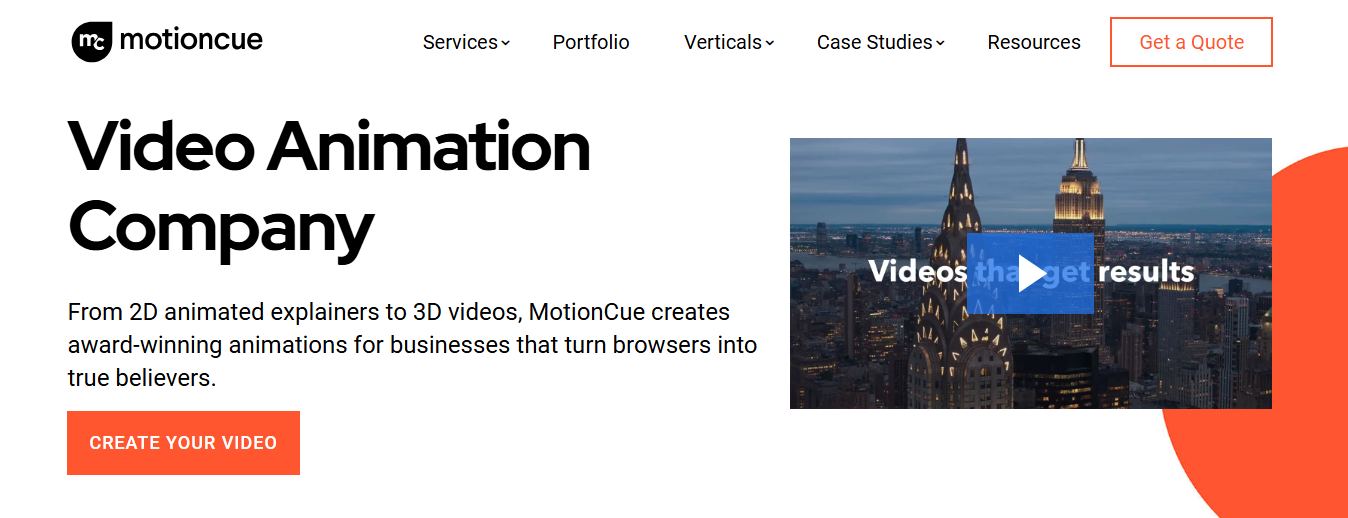Open the motioncue wordmark home link
1348x518 pixels.
pos(191,40)
